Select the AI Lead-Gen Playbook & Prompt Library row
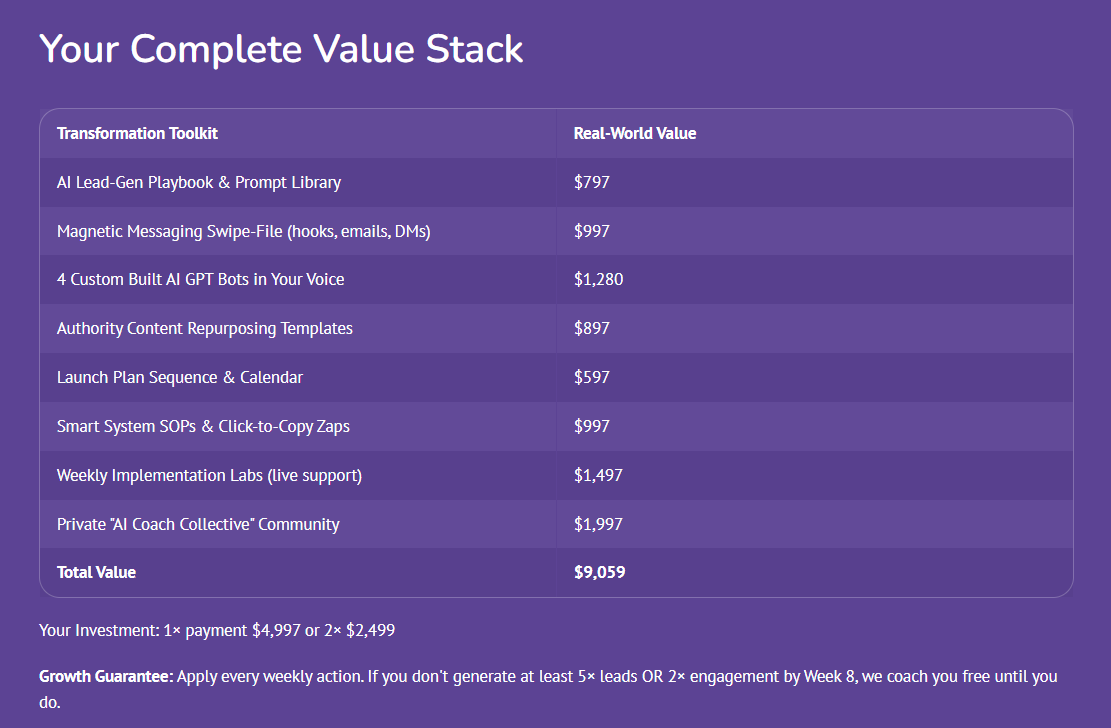 [x=199, y=182]
